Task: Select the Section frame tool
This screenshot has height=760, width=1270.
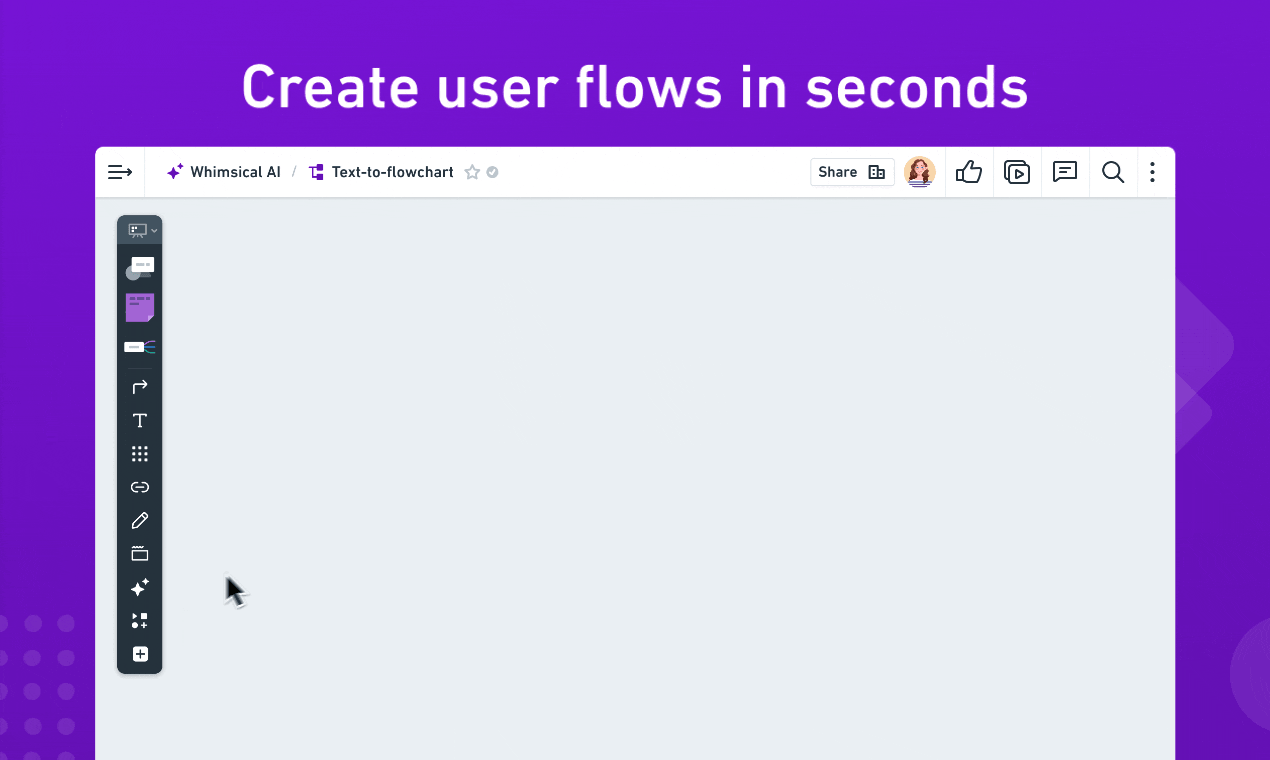Action: pos(140,553)
